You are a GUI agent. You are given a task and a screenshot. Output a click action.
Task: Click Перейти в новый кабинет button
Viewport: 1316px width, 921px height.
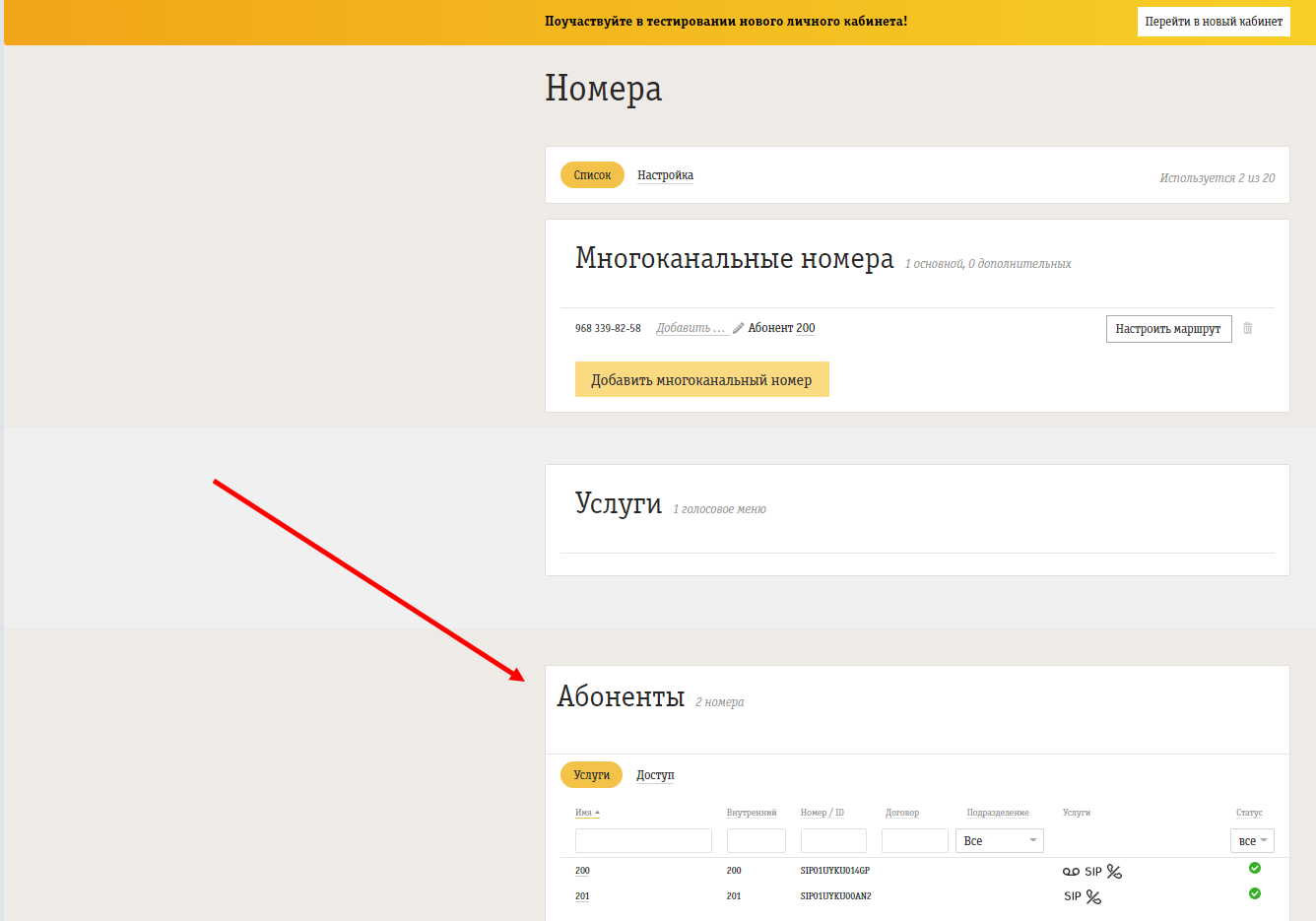[x=1213, y=22]
